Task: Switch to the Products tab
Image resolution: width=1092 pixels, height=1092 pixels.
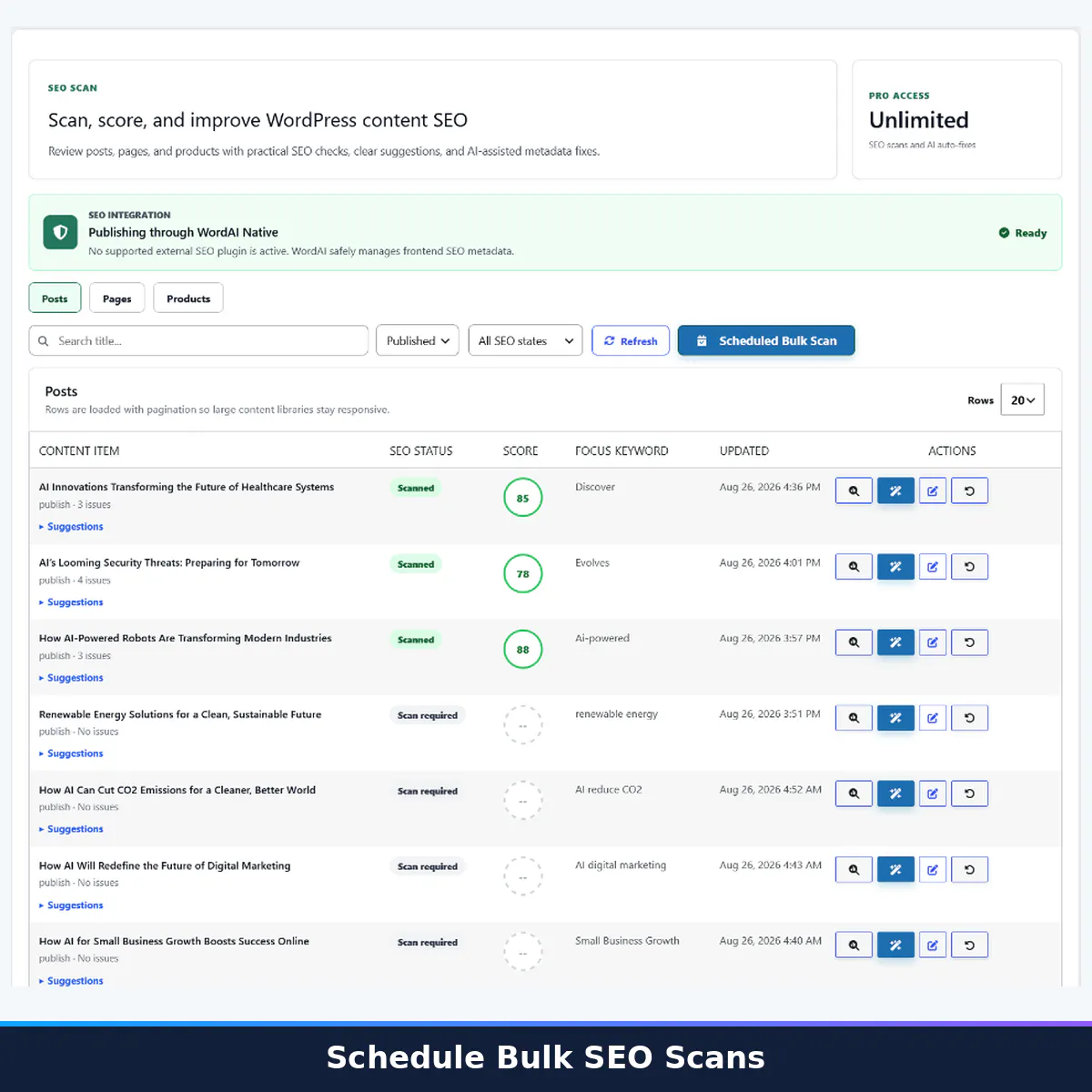Action: pyautogui.click(x=188, y=298)
